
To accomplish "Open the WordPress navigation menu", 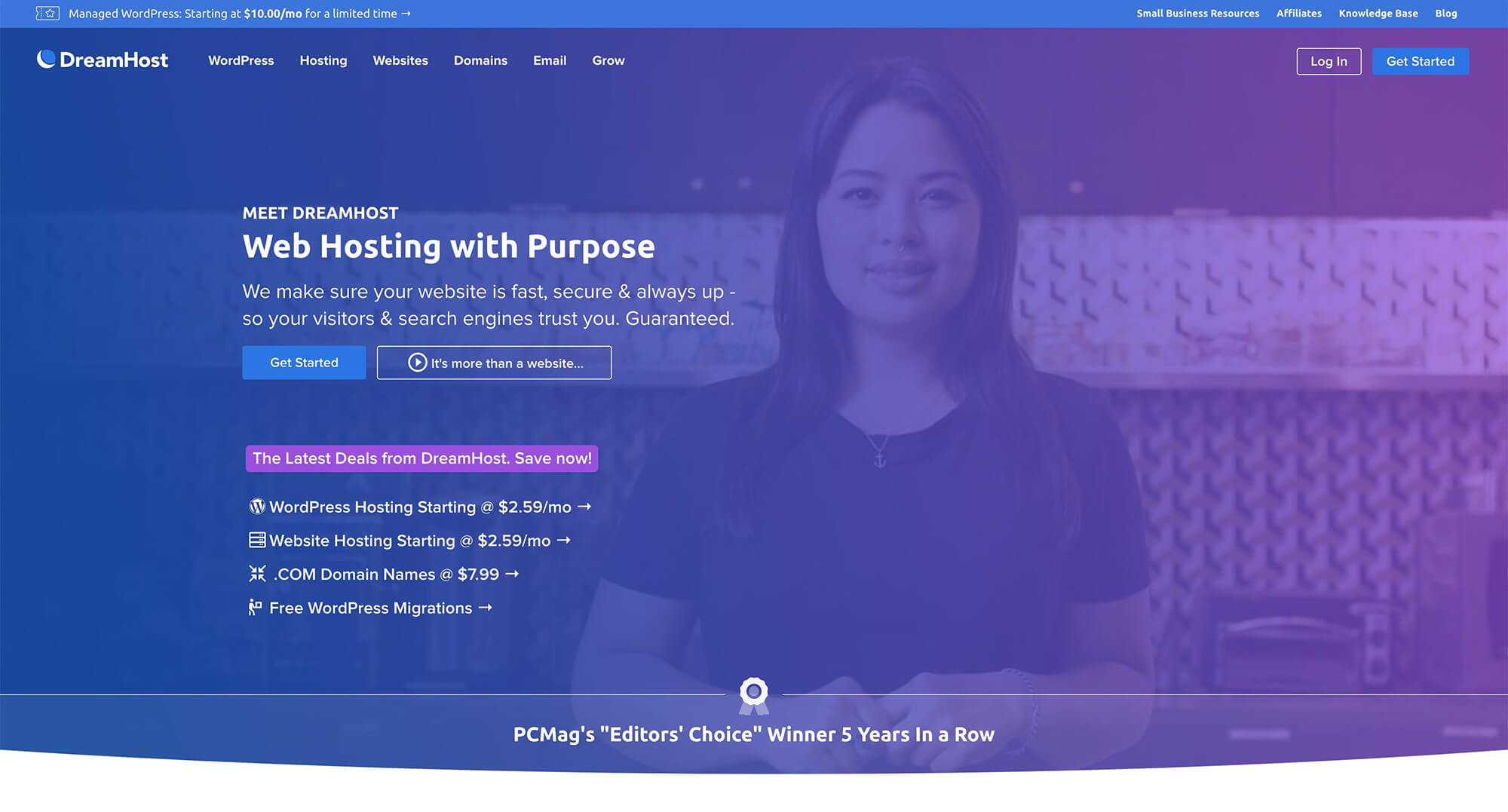I will [241, 60].
